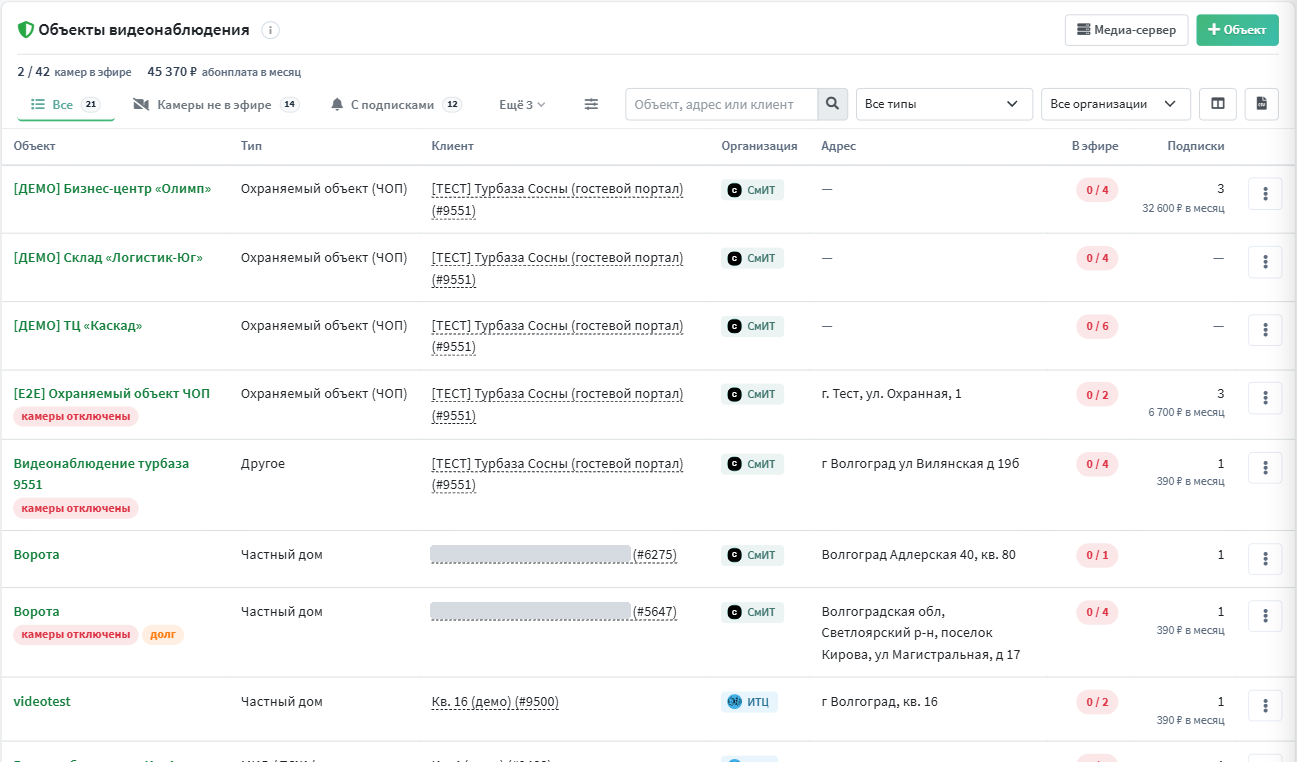Open [ДЕМО] Склад «Логистик-Юг» object link
The width and height of the screenshot is (1297, 762).
click(x=108, y=257)
